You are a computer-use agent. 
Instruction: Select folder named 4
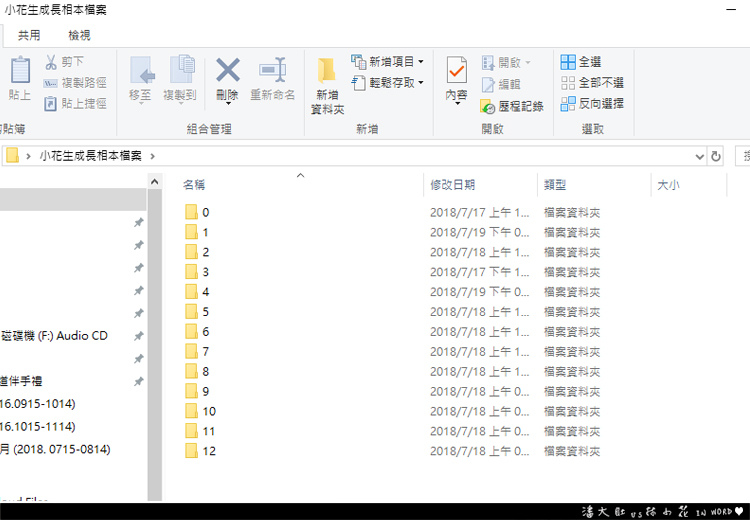click(197, 292)
